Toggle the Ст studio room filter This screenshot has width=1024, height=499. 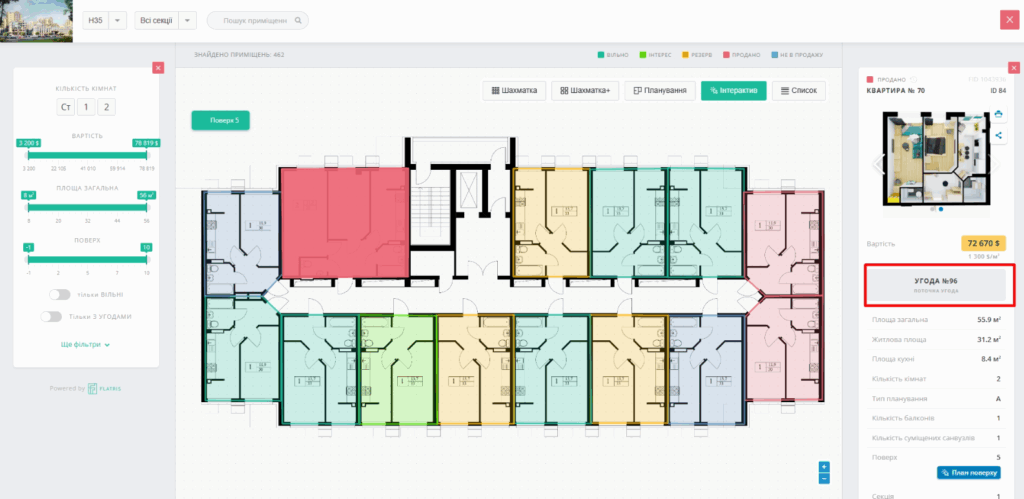[x=65, y=107]
